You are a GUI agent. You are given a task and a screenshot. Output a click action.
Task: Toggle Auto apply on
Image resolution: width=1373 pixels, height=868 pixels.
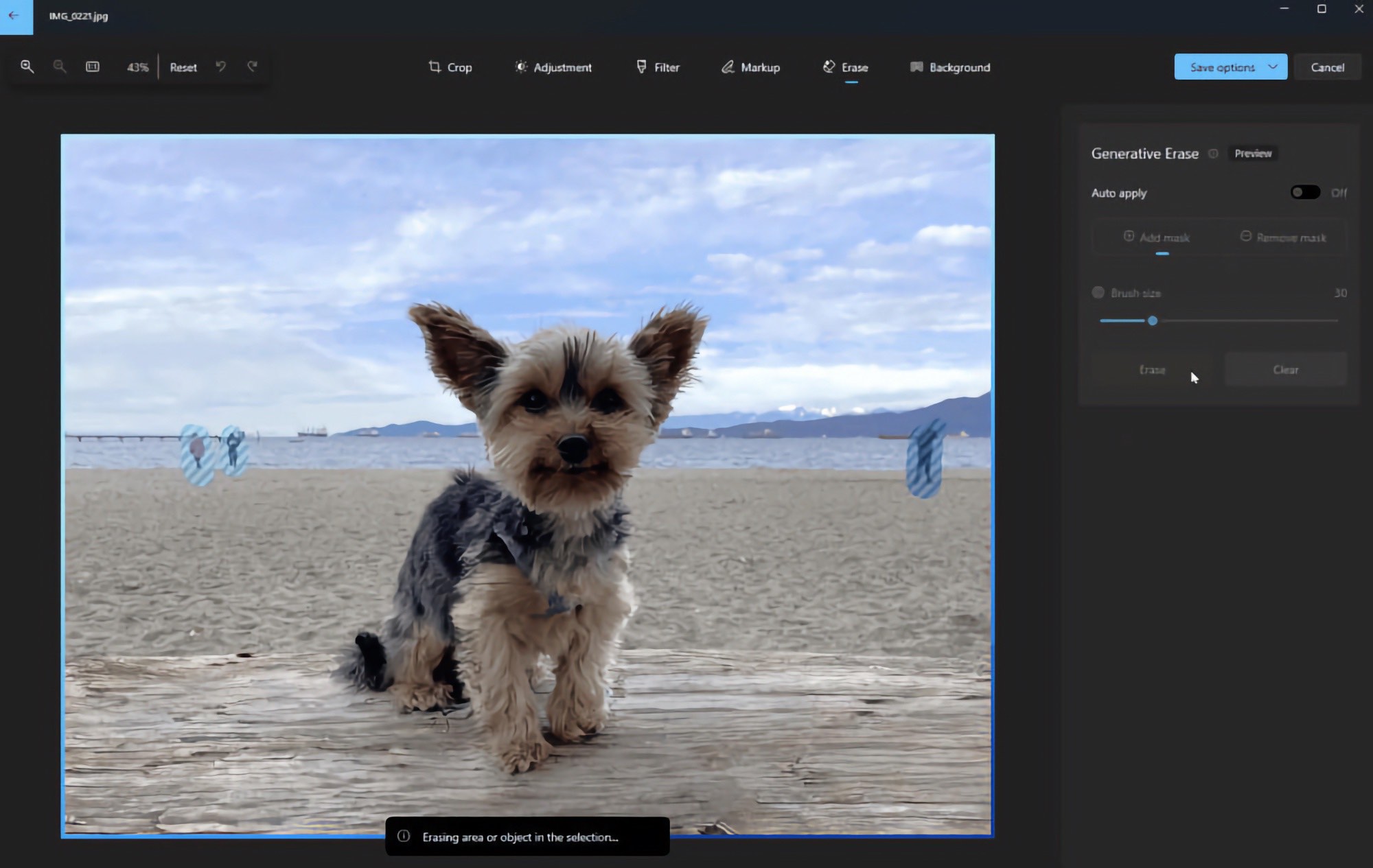(1304, 192)
